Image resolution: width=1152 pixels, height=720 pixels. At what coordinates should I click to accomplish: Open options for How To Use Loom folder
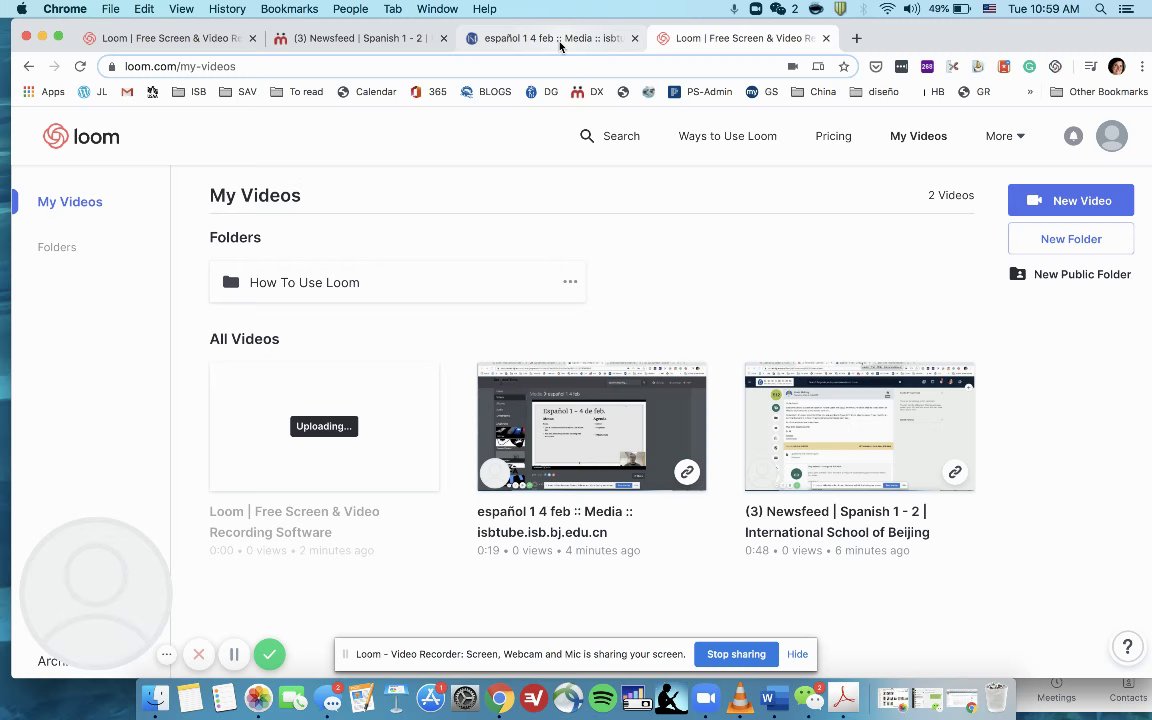pyautogui.click(x=570, y=281)
